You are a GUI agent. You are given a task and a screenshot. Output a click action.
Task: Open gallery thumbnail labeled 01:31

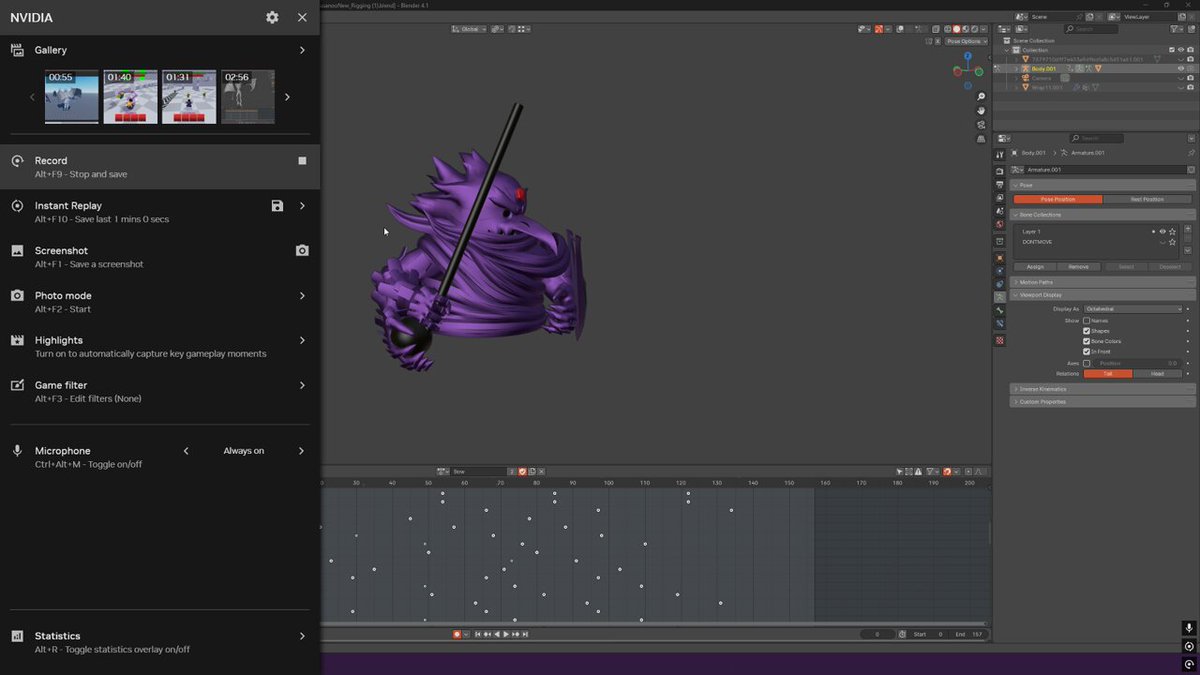click(x=189, y=97)
